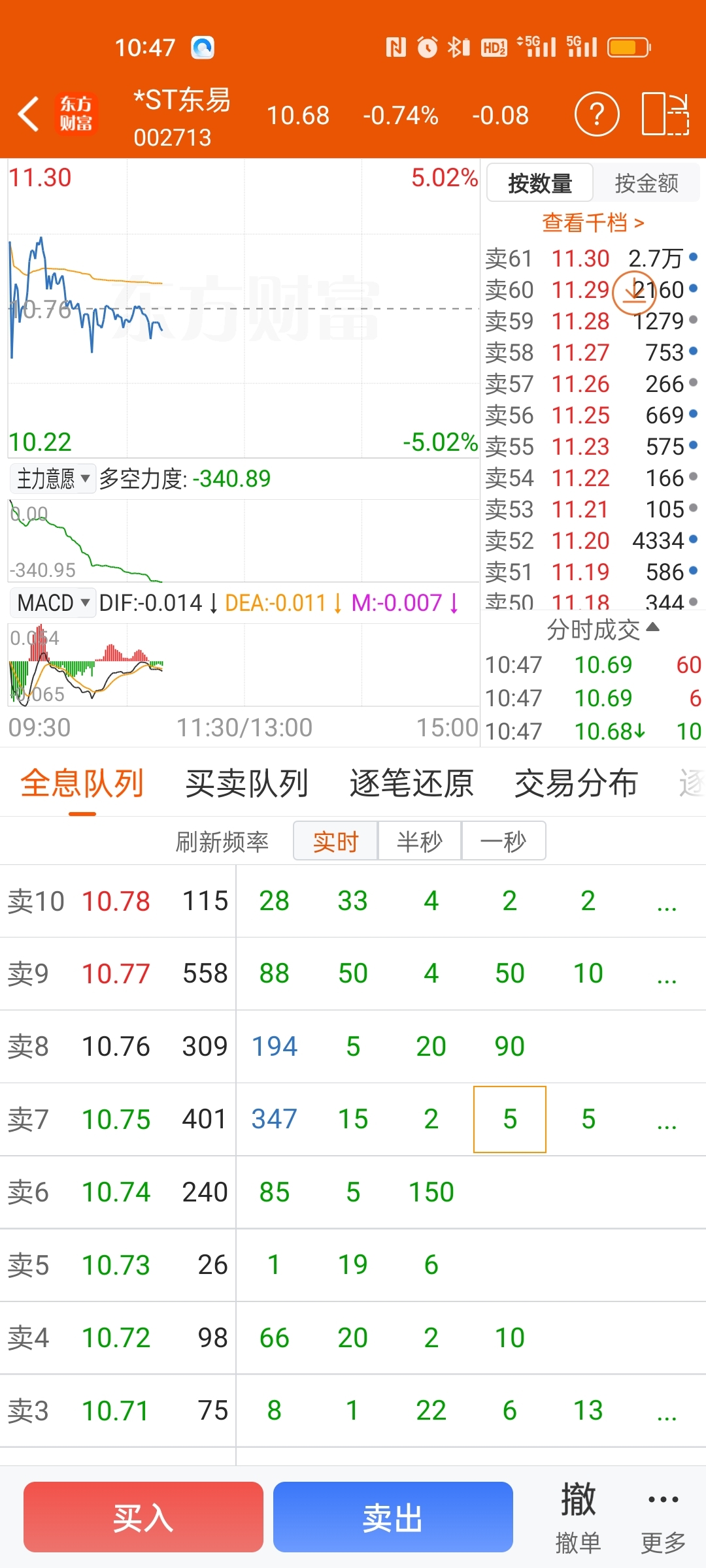Open the 主力意愿 indicator dropdown

coord(53,479)
